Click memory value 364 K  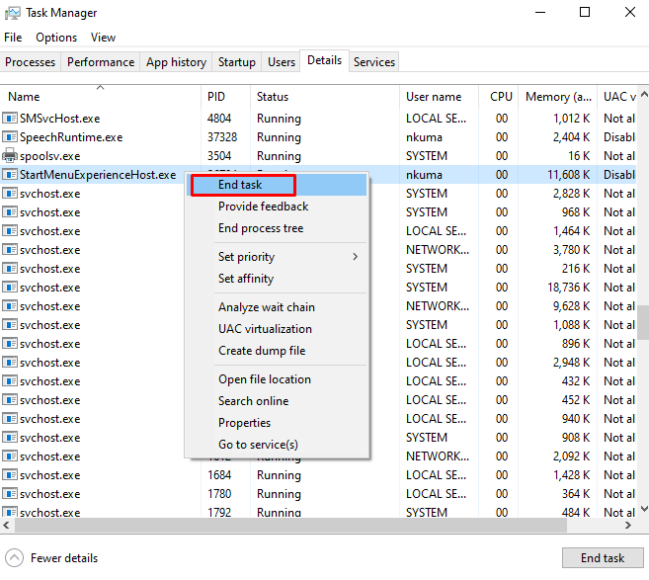tap(576, 493)
